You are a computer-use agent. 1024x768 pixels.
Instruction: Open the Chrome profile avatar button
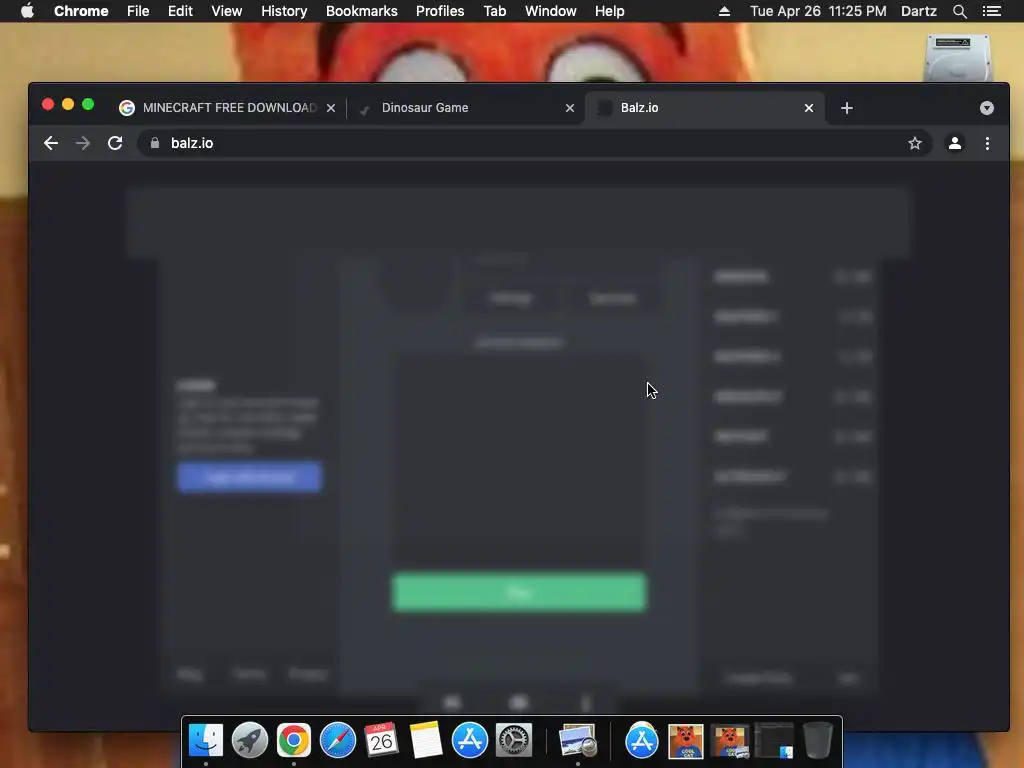[955, 143]
